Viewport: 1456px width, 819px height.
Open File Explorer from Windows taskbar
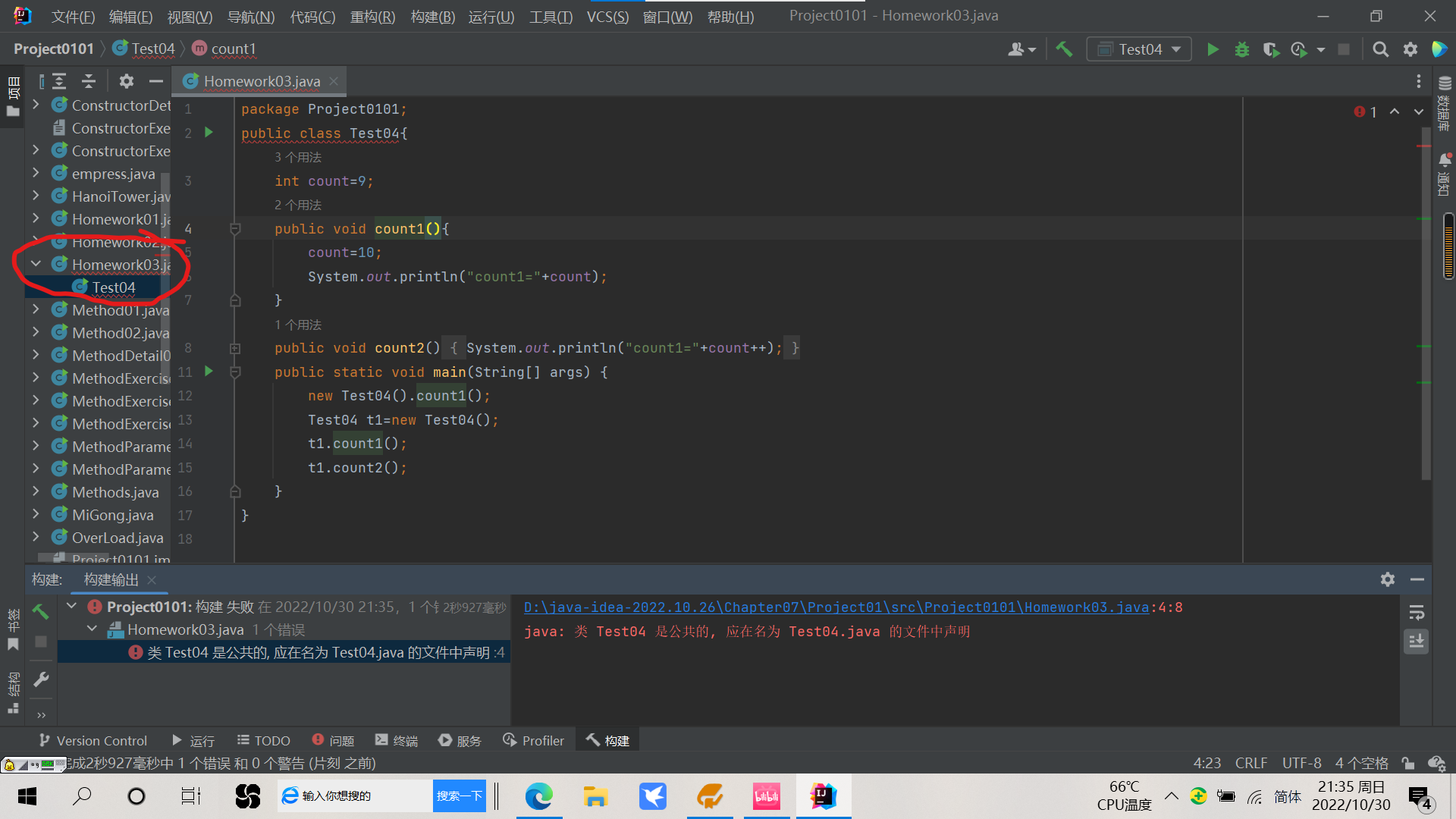pos(595,796)
